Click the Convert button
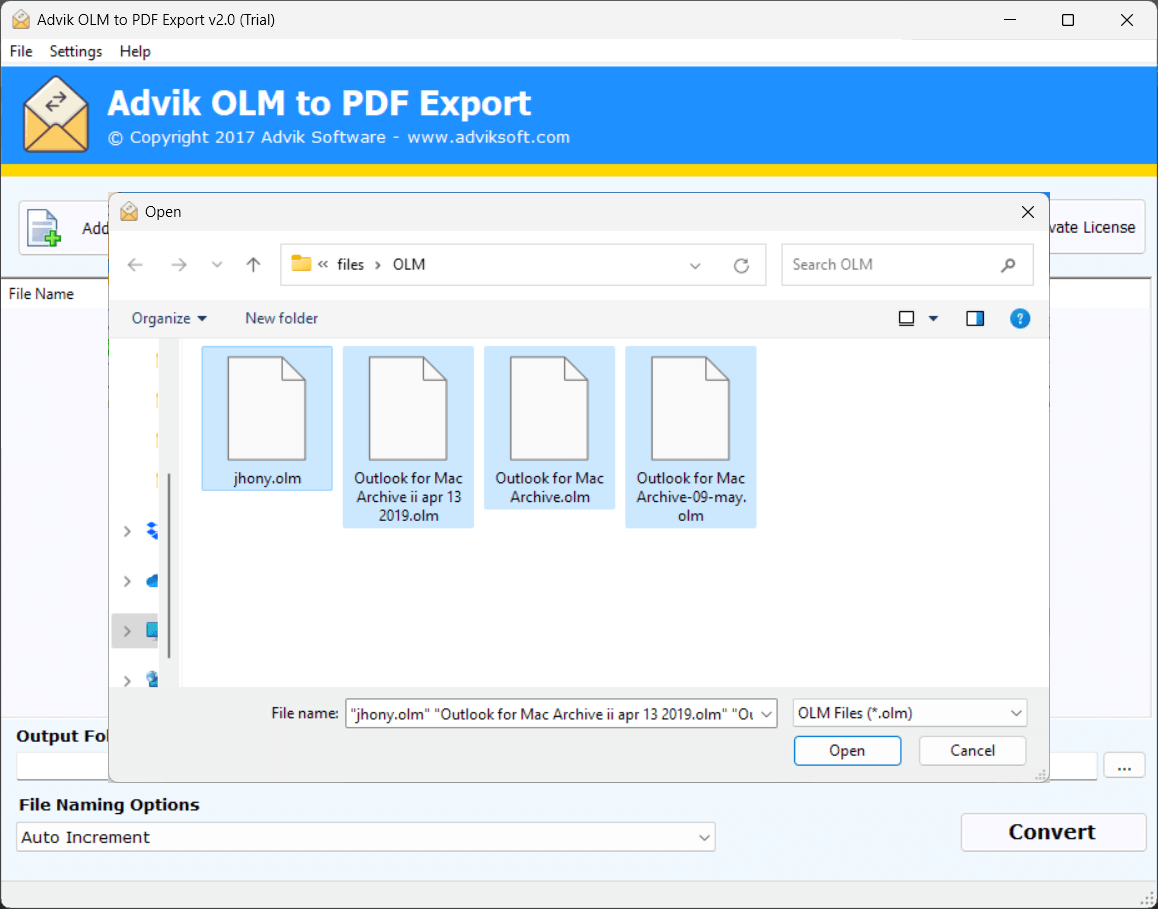This screenshot has width=1158, height=909. (x=1052, y=832)
